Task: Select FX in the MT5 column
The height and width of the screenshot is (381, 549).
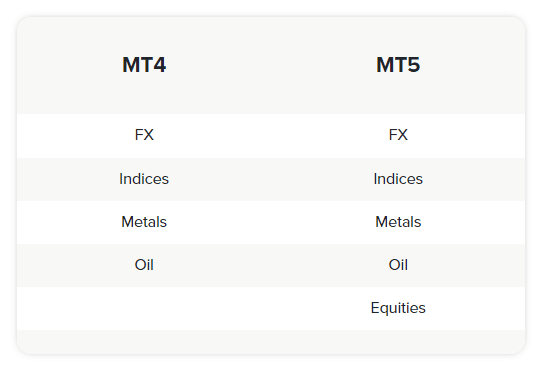Action: click(398, 135)
